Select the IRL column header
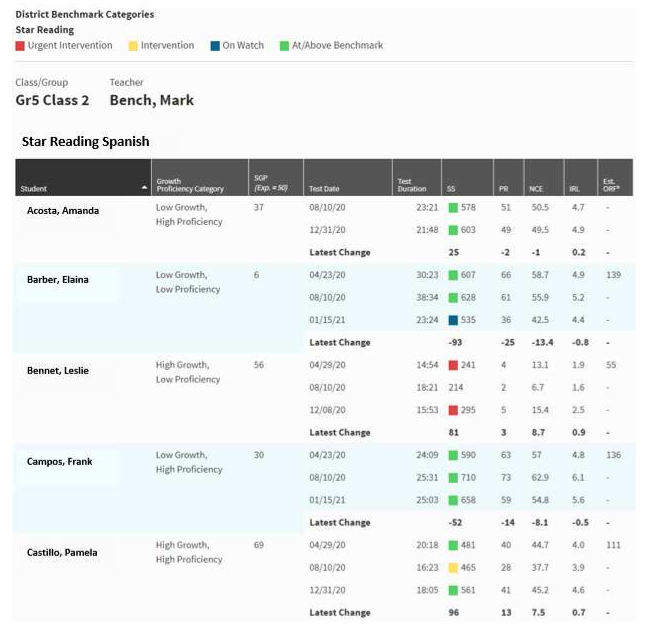 581,177
